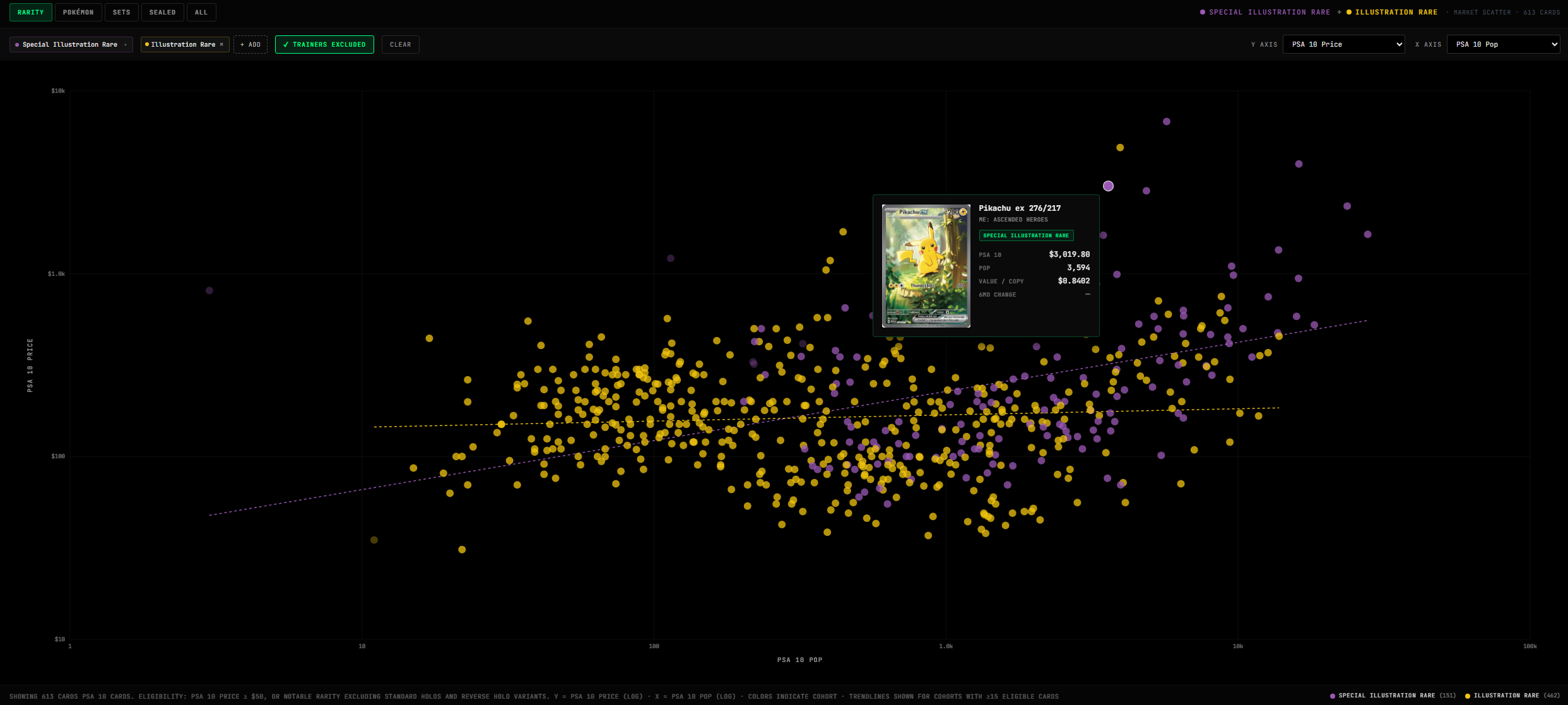This screenshot has width=1568, height=705.
Task: Click the PSA 10 POP x-axis title
Action: click(x=799, y=660)
